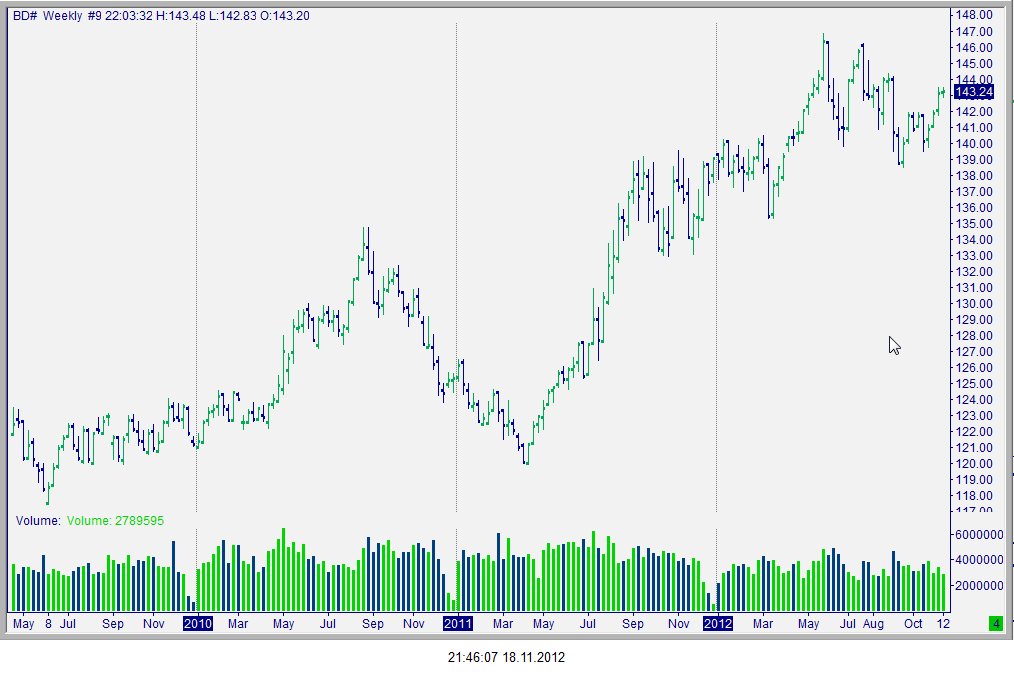The width and height of the screenshot is (1014, 674).
Task: Select the current price tag 143.24
Action: (974, 92)
